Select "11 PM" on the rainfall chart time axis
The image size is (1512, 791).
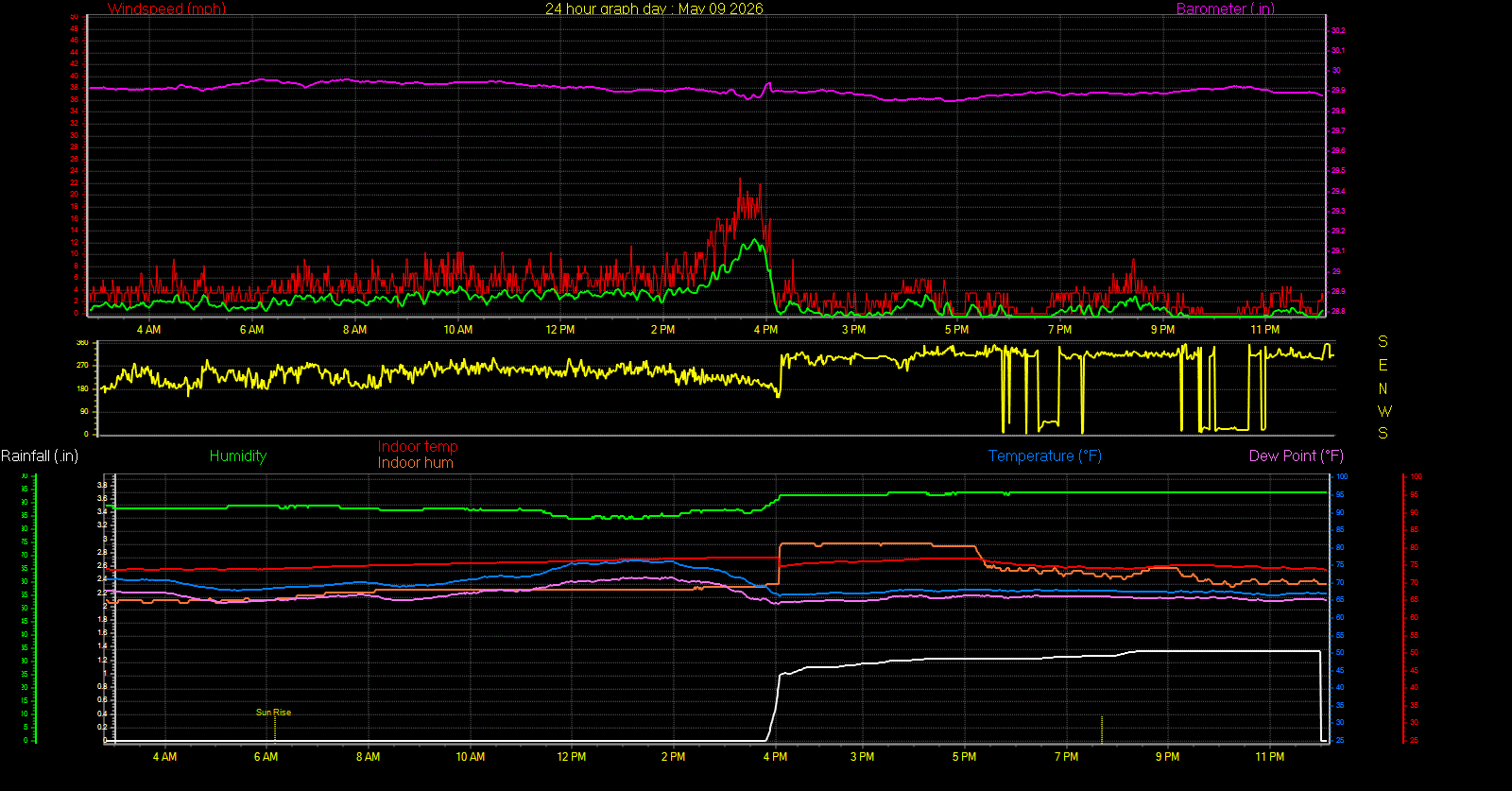pos(1270,757)
